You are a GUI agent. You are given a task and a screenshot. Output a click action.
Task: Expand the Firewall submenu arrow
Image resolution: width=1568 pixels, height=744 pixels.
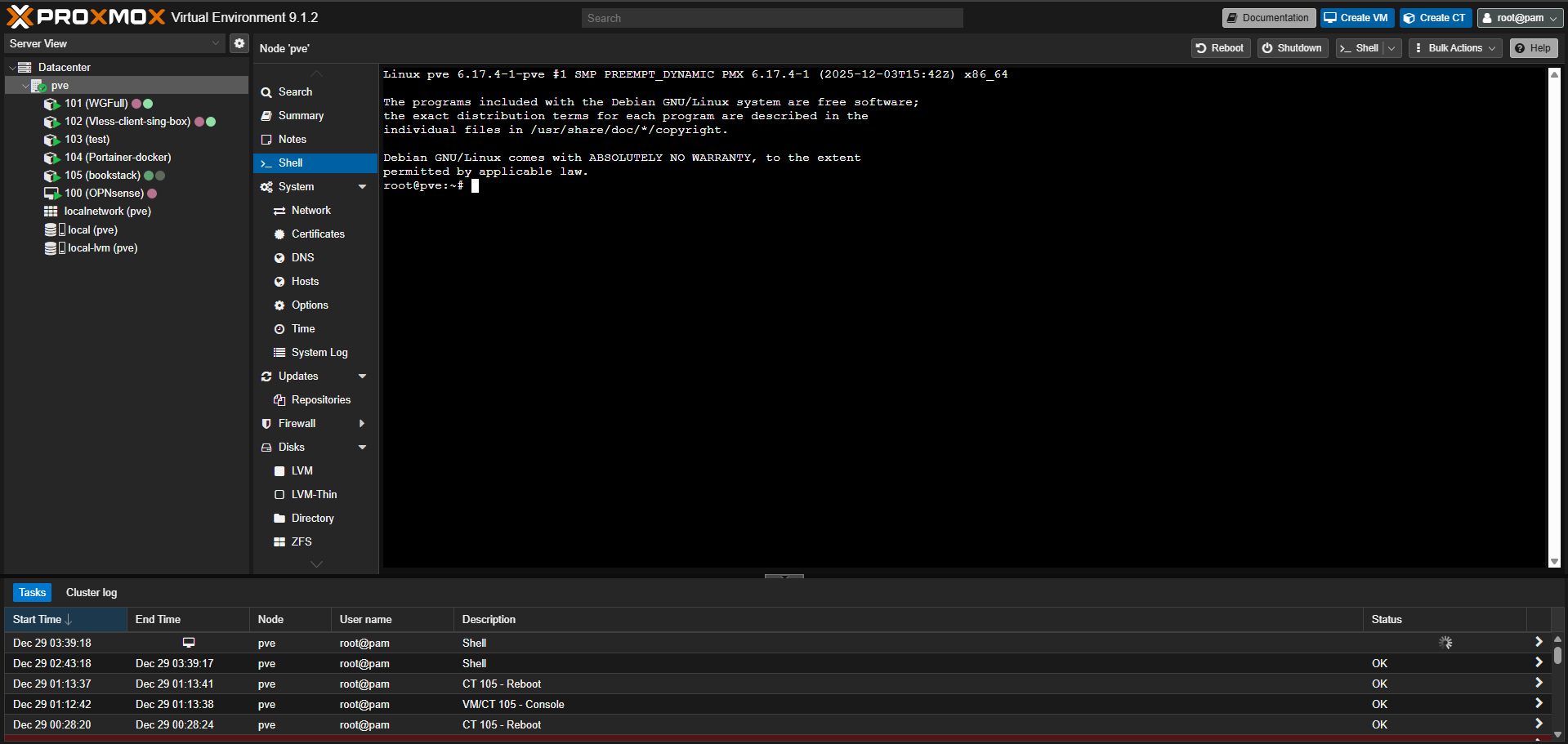pos(362,423)
